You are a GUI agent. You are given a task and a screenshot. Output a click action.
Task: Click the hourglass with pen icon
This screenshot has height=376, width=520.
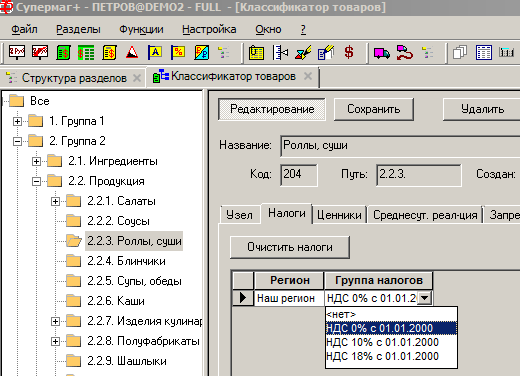303,53
